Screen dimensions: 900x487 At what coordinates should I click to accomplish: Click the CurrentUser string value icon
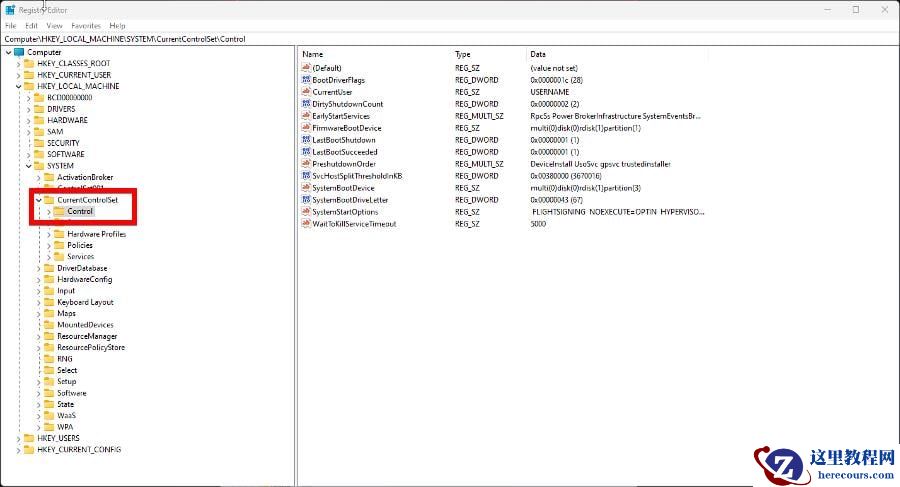[x=306, y=92]
